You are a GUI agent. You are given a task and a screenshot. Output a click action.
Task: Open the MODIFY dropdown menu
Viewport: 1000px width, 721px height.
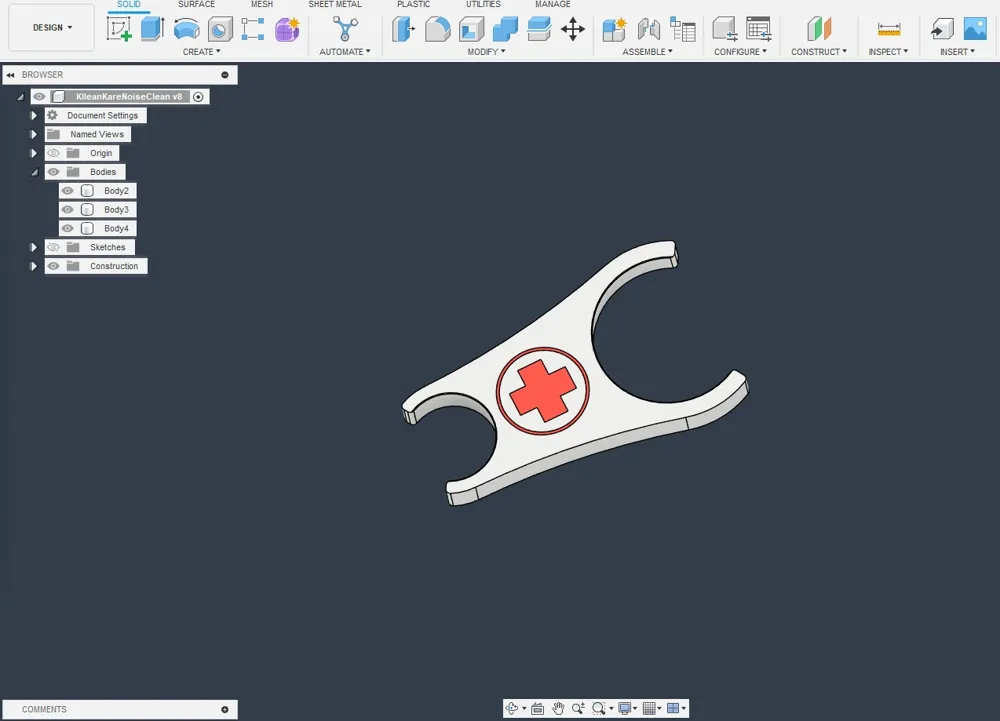[486, 52]
